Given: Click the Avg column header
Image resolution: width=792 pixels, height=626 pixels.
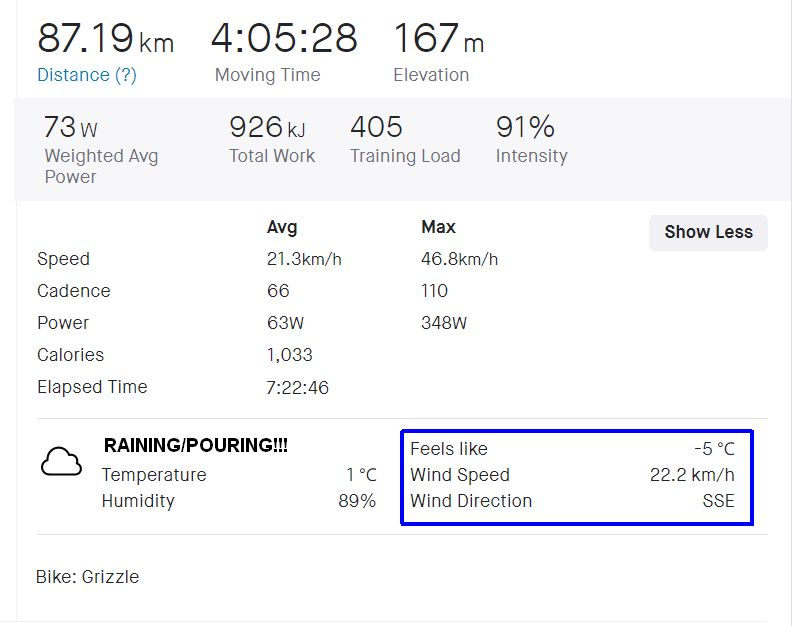Looking at the screenshot, I should tap(282, 227).
